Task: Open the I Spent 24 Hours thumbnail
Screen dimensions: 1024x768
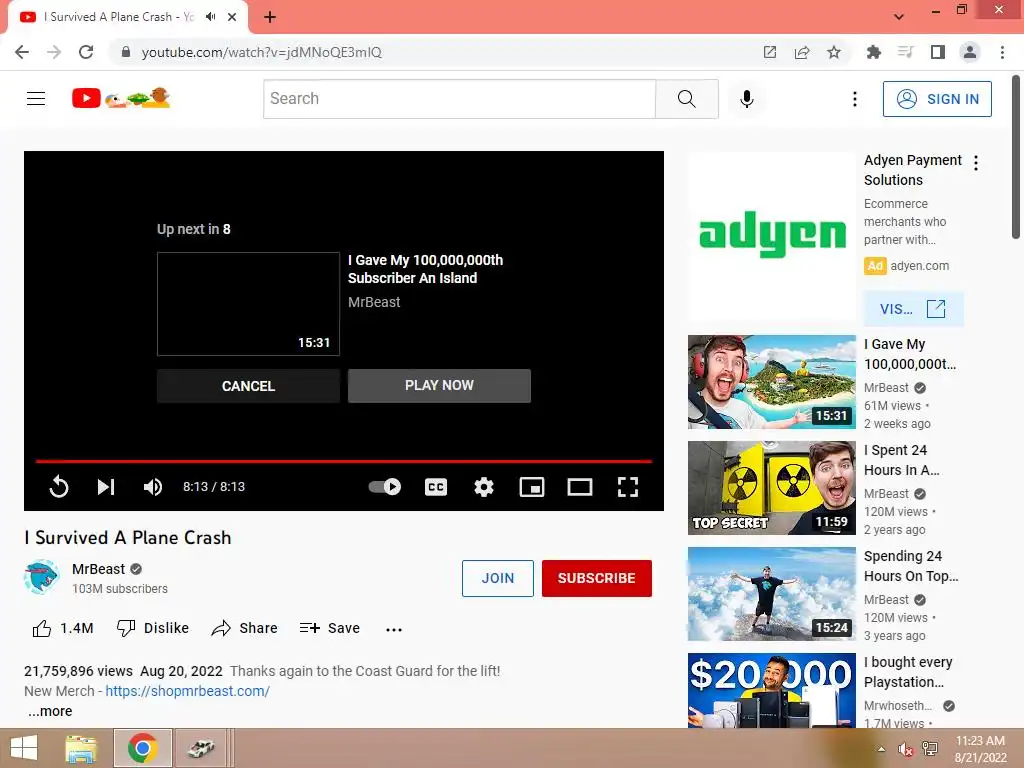Action: click(x=772, y=488)
